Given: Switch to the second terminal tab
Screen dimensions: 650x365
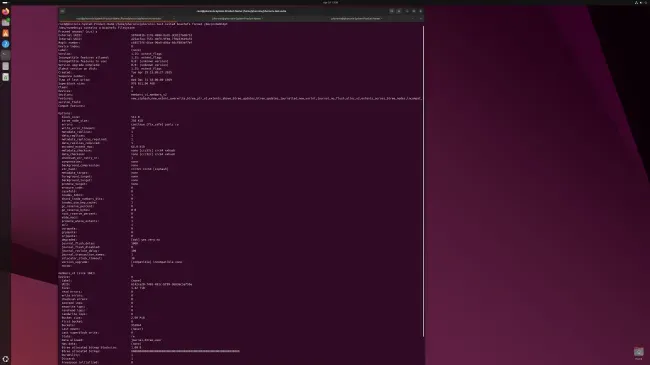Looking at the screenshot, I should point(236,19).
